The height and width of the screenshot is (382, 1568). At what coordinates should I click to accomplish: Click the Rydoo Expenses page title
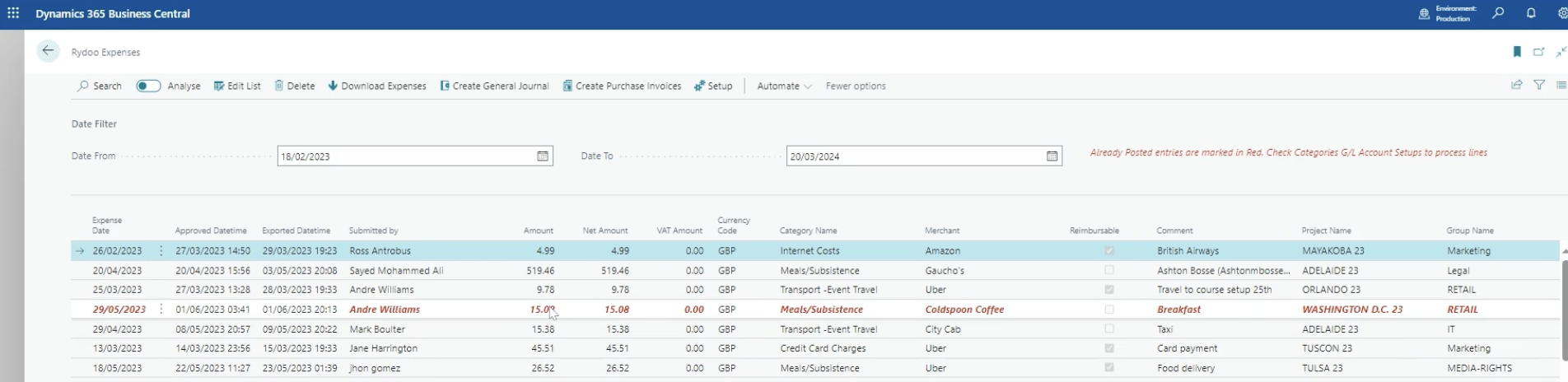point(105,52)
